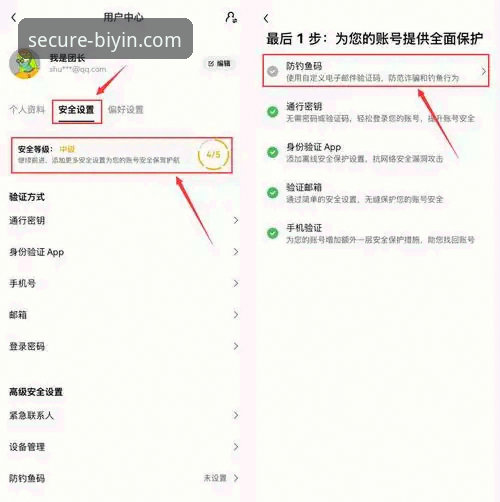Image resolution: width=500 pixels, height=502 pixels.
Task: Expand 通行密钥 row chevron in verification list
Action: pyautogui.click(x=236, y=220)
